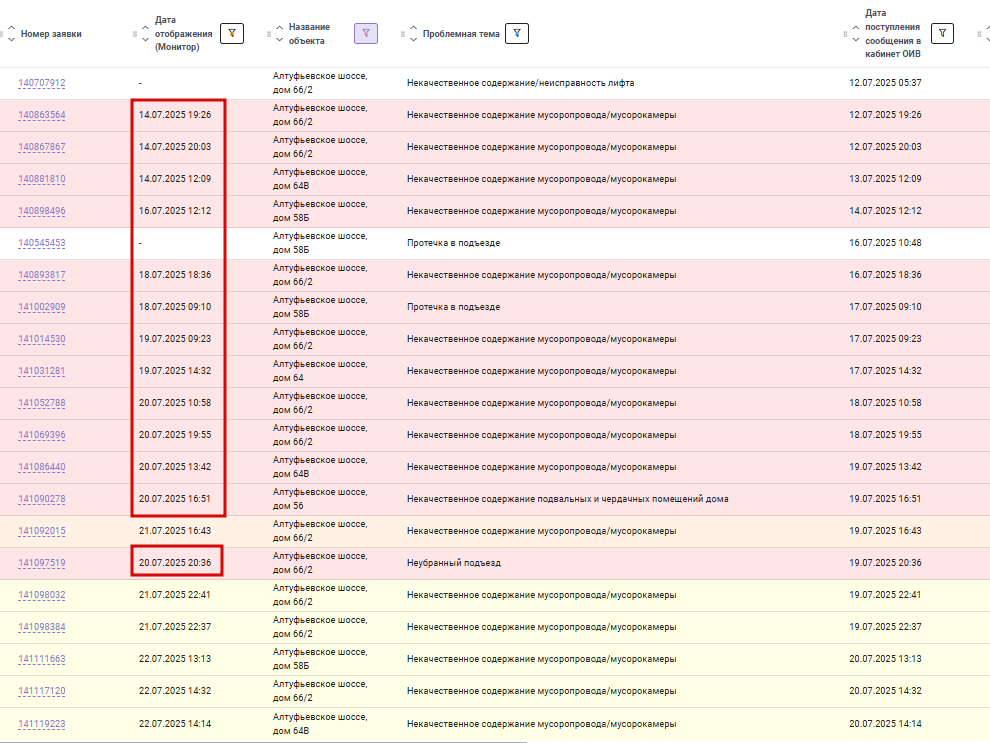This screenshot has height=743, width=990.
Task: Click address 'дом 56' in row 141090278
Action: [288, 506]
